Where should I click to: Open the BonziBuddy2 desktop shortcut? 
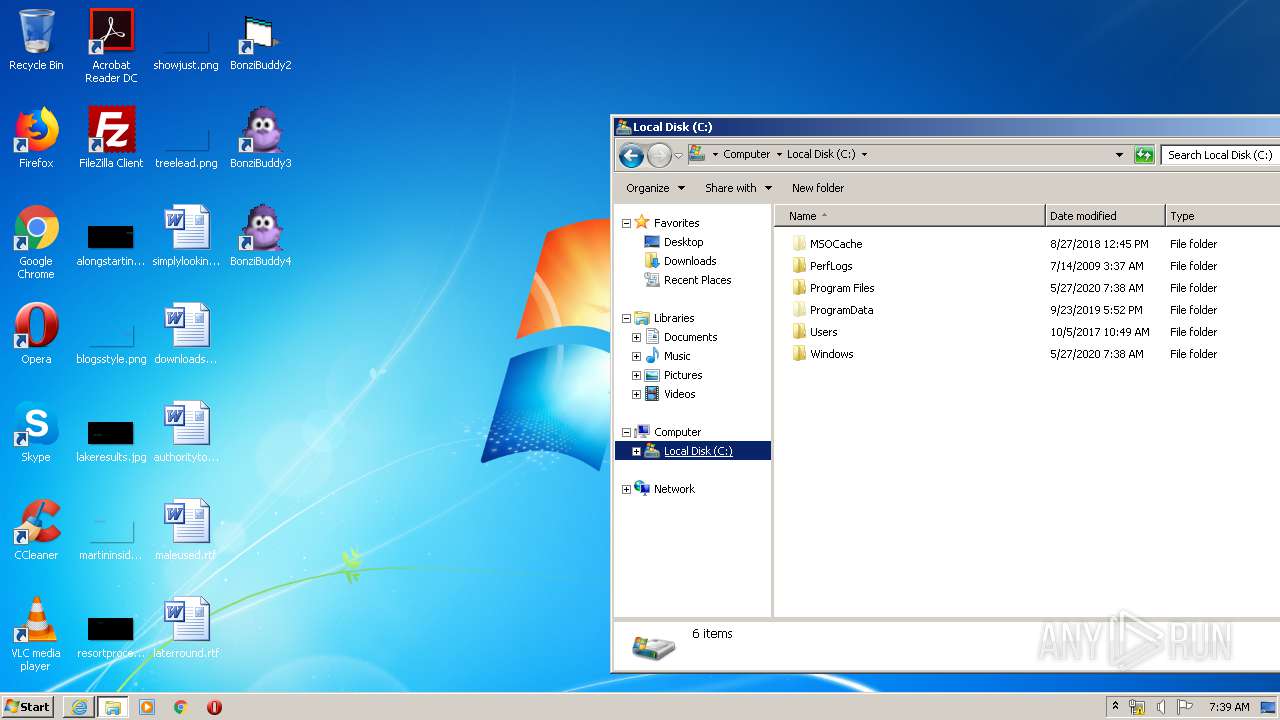click(x=260, y=40)
